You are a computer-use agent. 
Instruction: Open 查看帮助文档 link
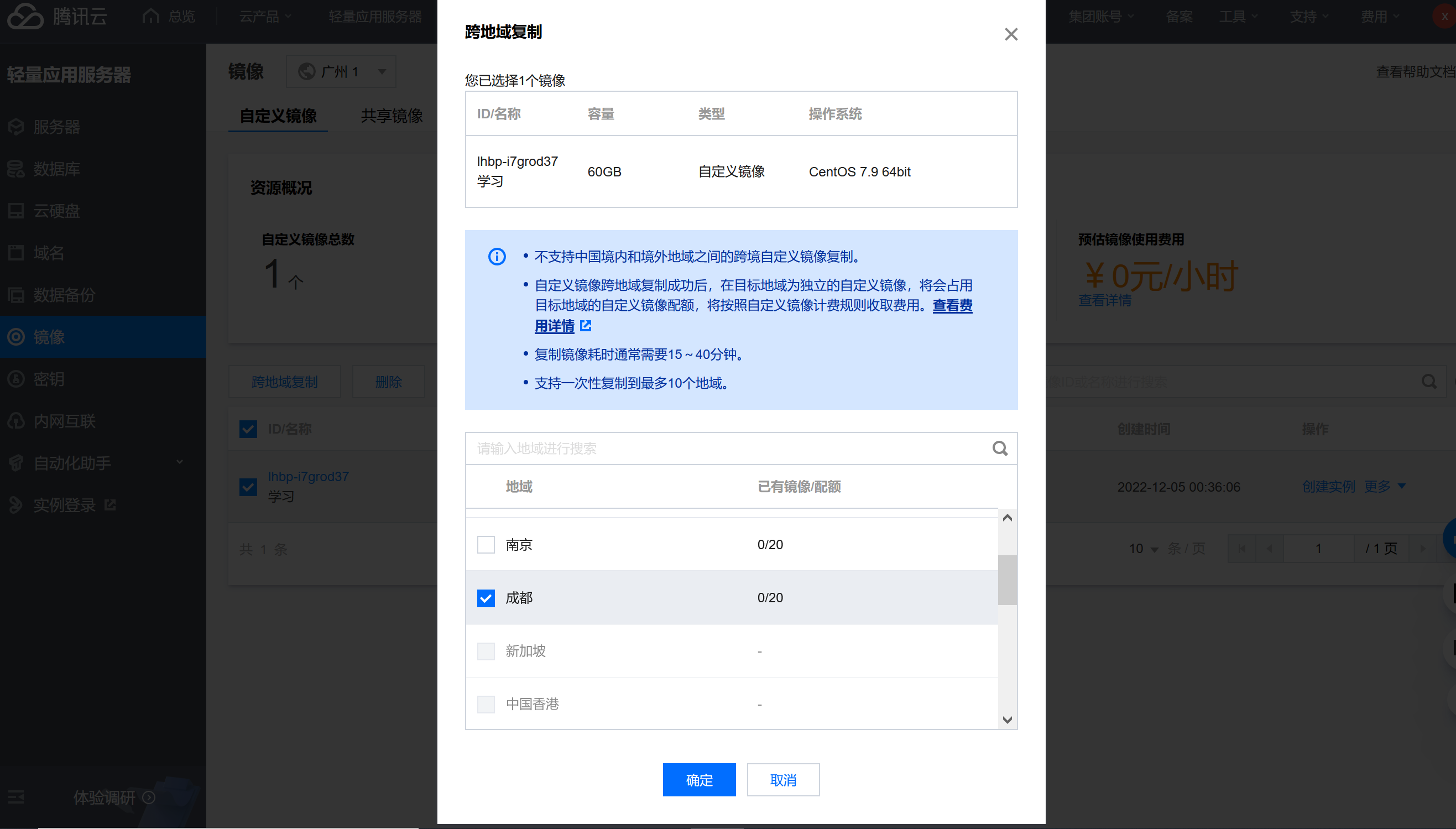pos(1416,71)
